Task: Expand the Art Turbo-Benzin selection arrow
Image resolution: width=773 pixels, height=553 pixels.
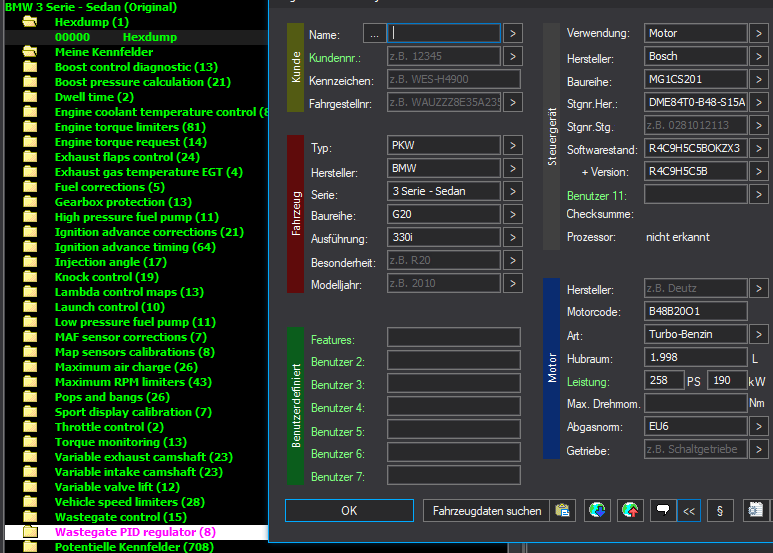Action: tap(759, 335)
